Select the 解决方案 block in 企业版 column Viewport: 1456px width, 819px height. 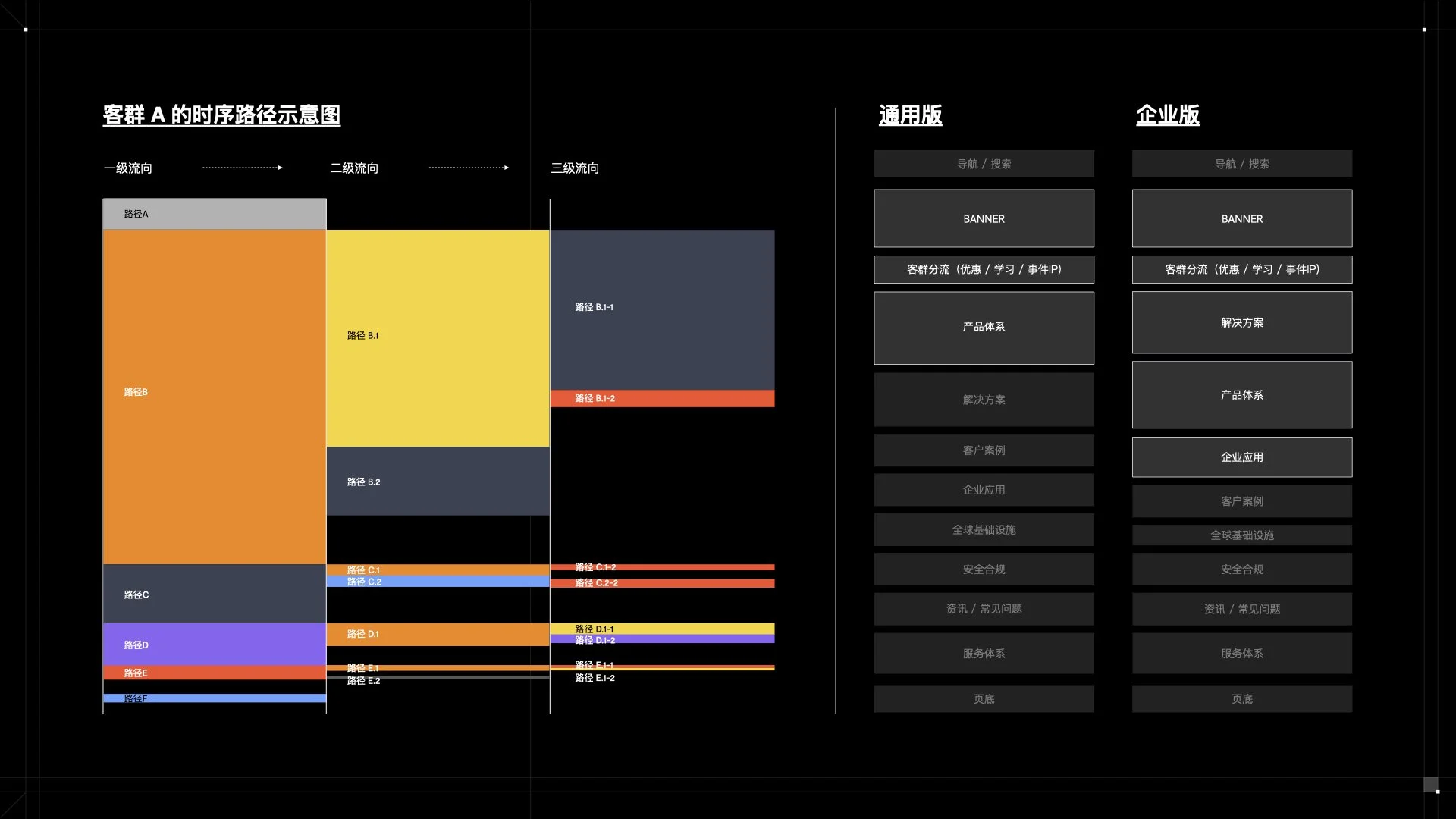pyautogui.click(x=1241, y=323)
